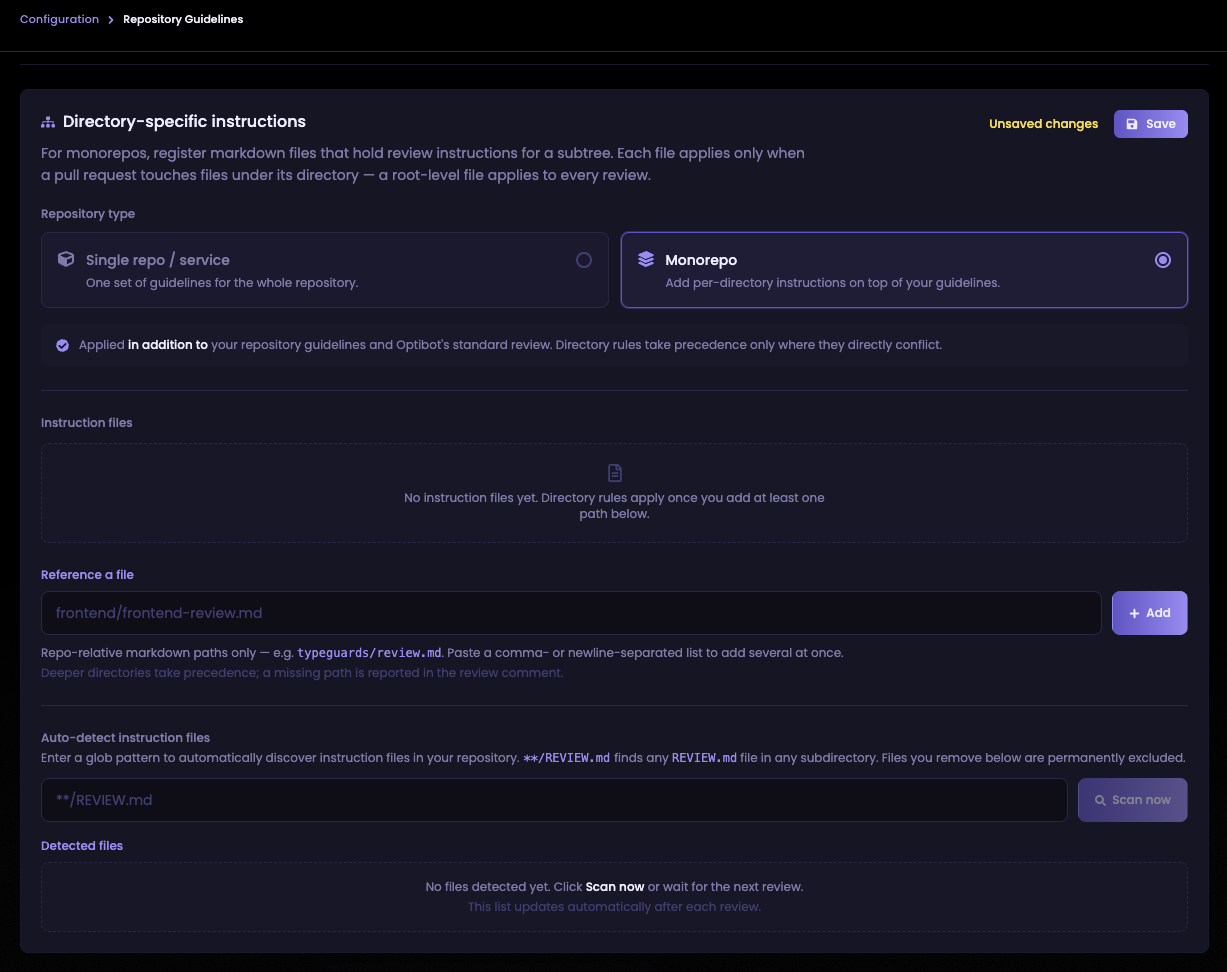Click the typeguards/review.md example code
Viewport: 1227px width, 972px height.
tap(369, 653)
